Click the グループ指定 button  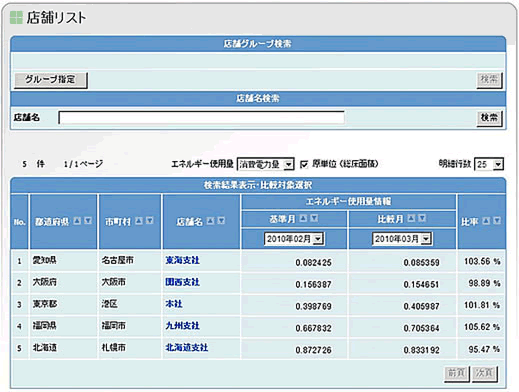pos(51,80)
